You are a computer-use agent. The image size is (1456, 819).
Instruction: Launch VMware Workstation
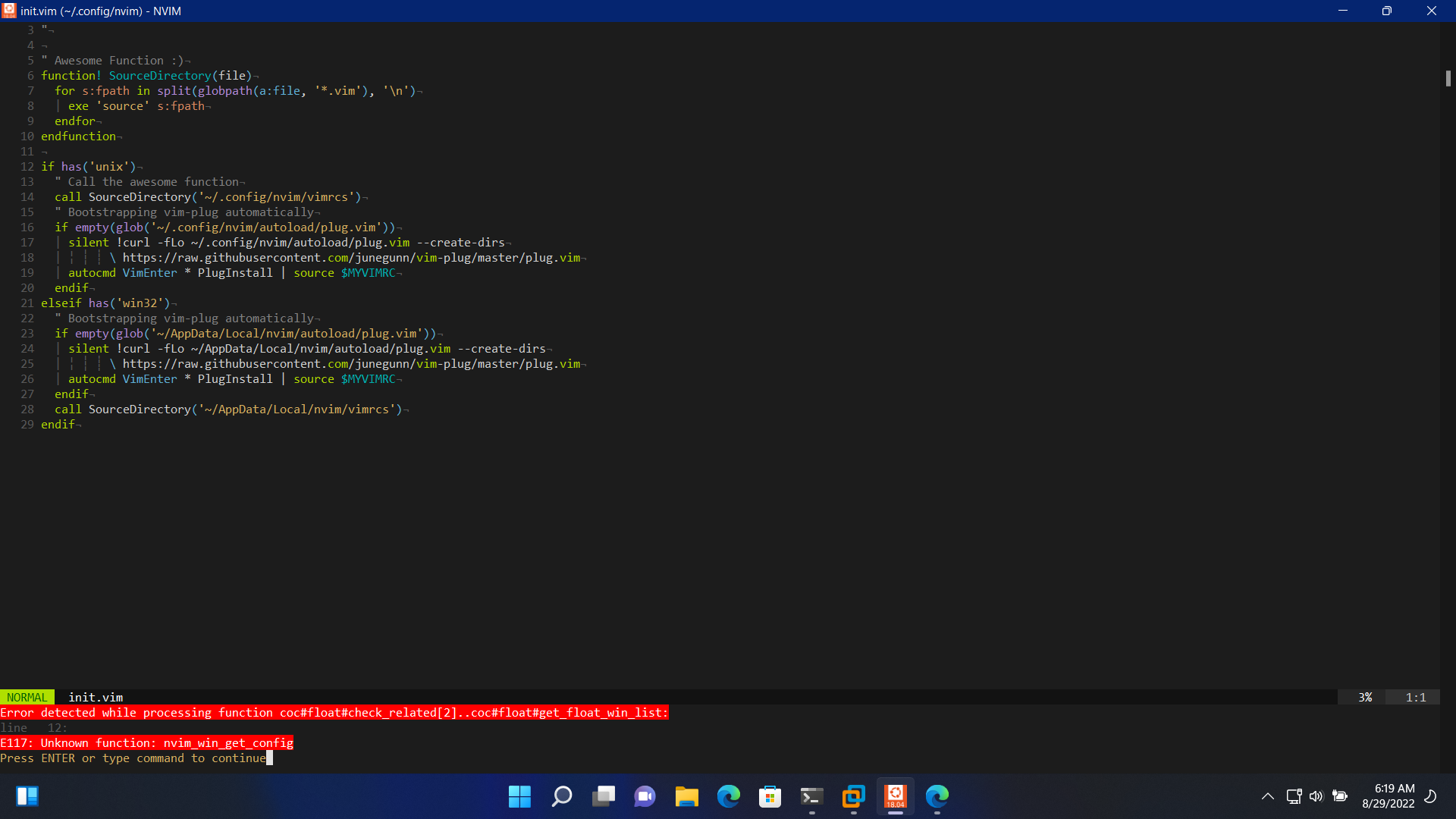(853, 796)
